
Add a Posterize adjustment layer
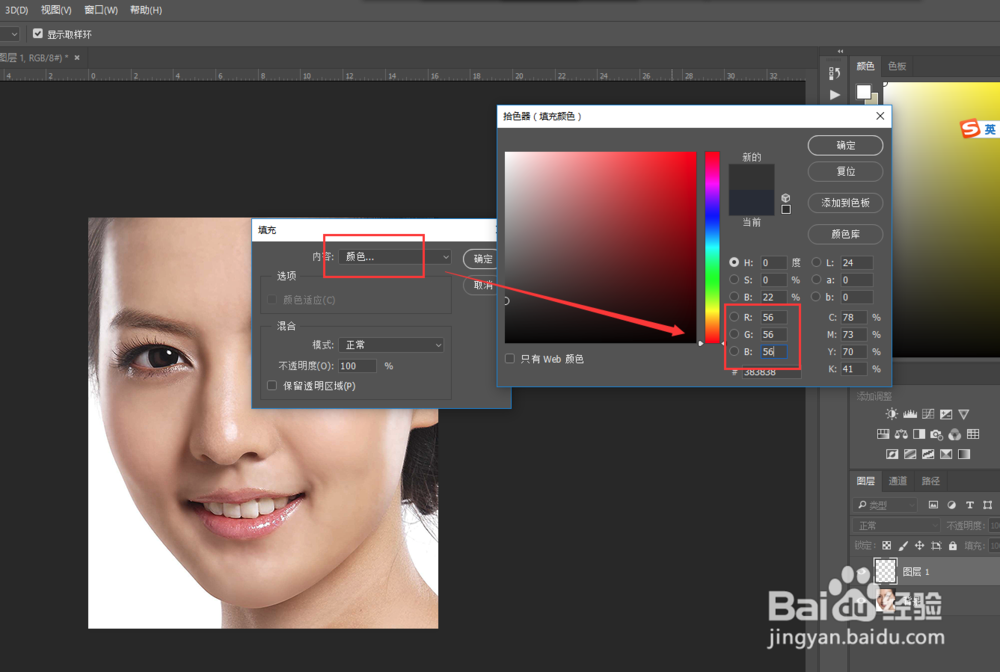coord(910,454)
